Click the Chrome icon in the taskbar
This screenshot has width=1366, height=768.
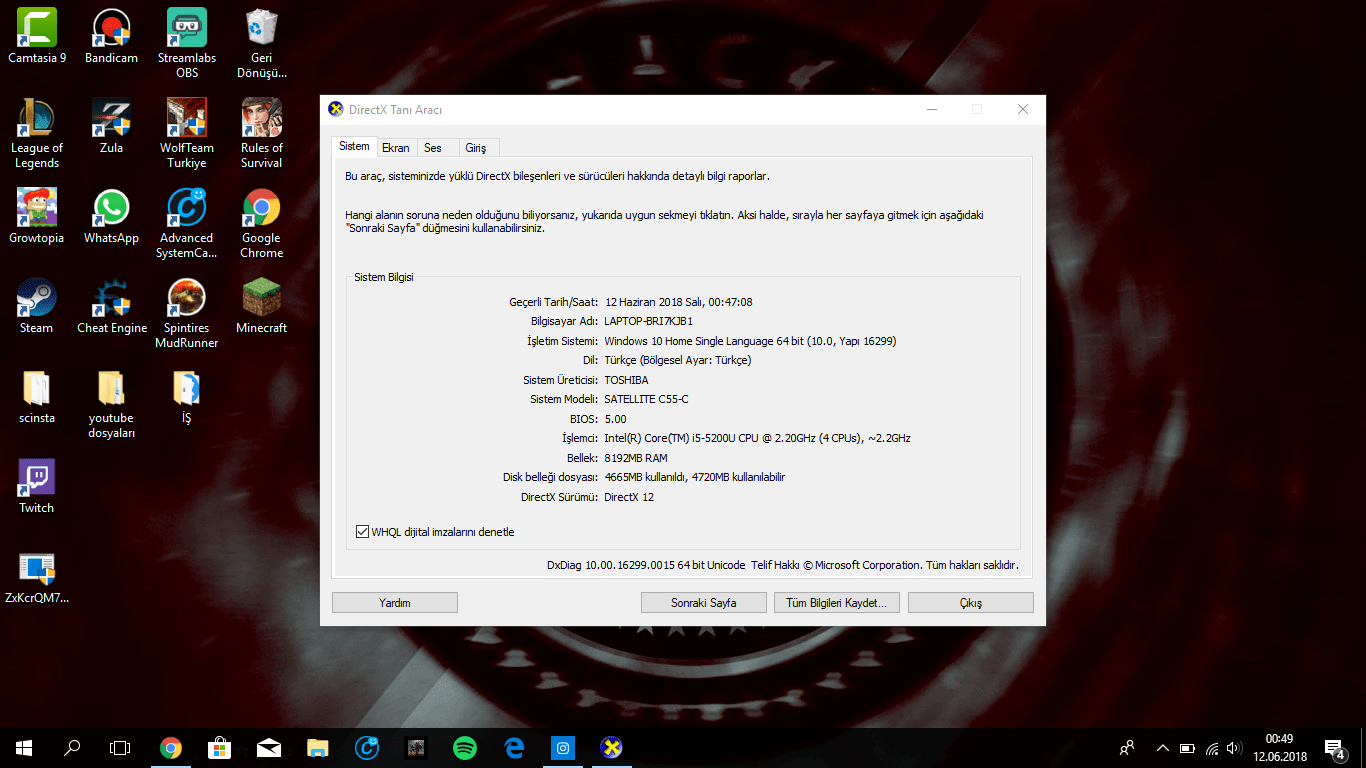click(x=171, y=747)
